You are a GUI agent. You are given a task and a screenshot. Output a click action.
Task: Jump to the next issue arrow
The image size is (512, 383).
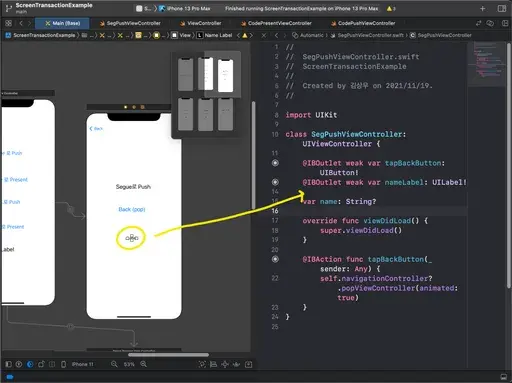coord(251,35)
